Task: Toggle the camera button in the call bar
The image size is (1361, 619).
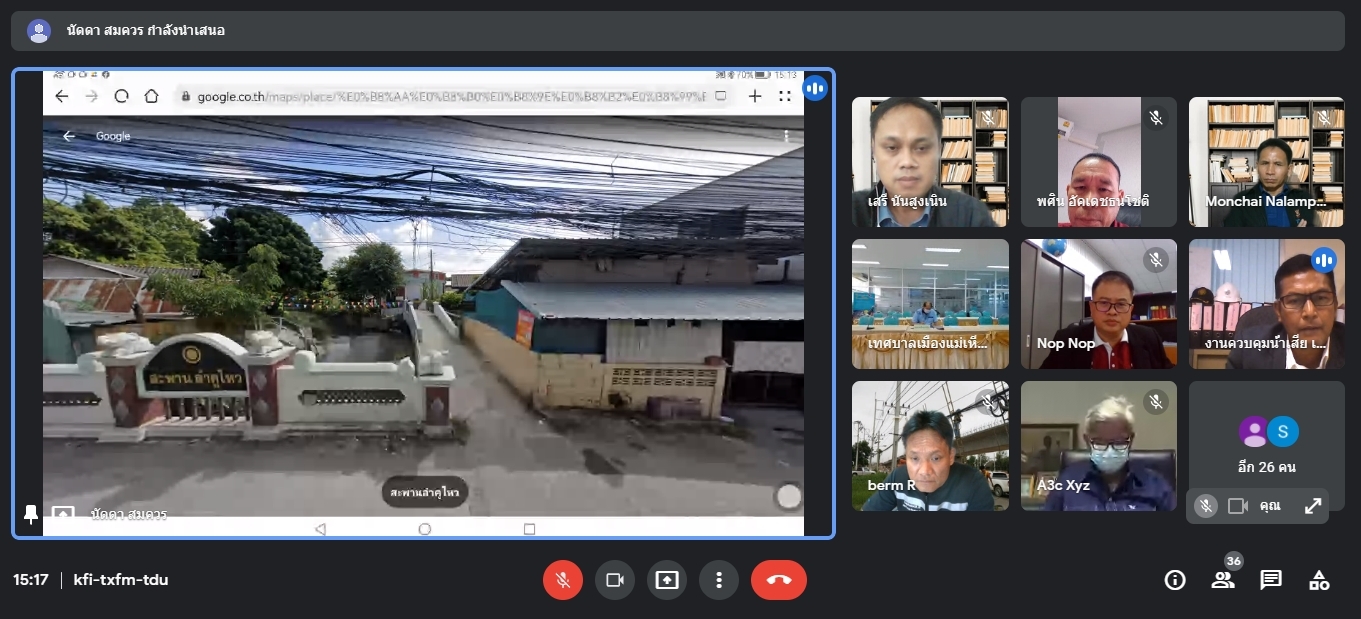Action: (615, 580)
